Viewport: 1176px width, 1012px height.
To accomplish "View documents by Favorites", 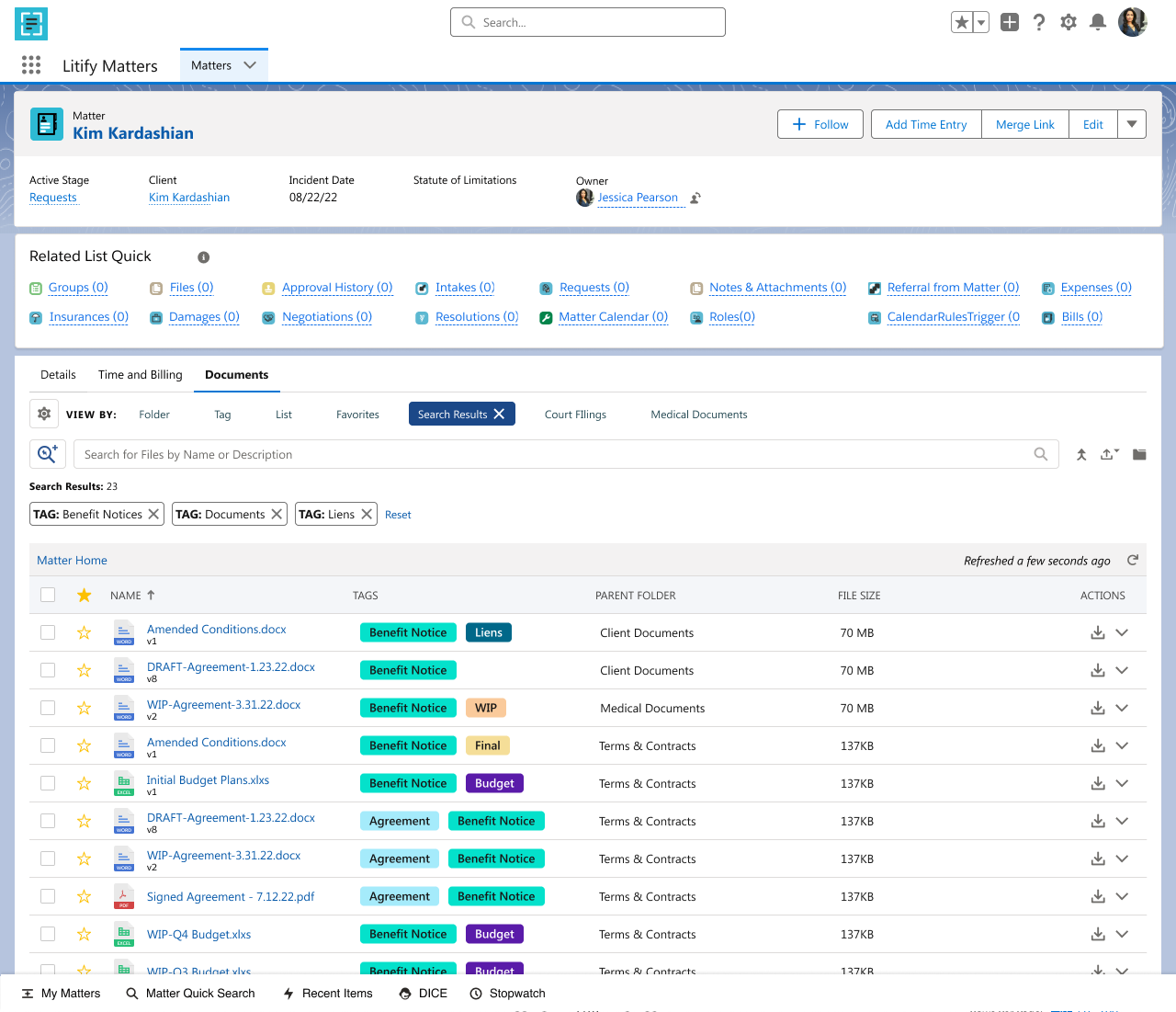I will point(357,415).
